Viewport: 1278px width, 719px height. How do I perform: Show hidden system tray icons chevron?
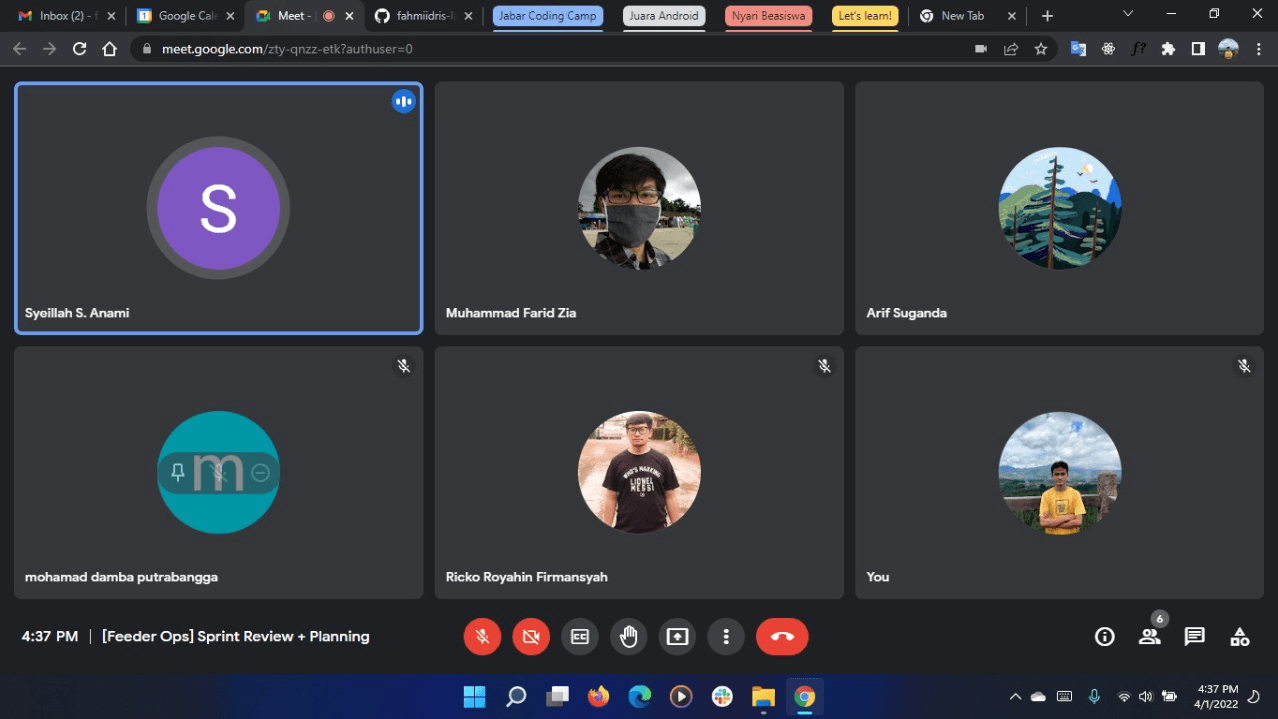pos(1015,696)
